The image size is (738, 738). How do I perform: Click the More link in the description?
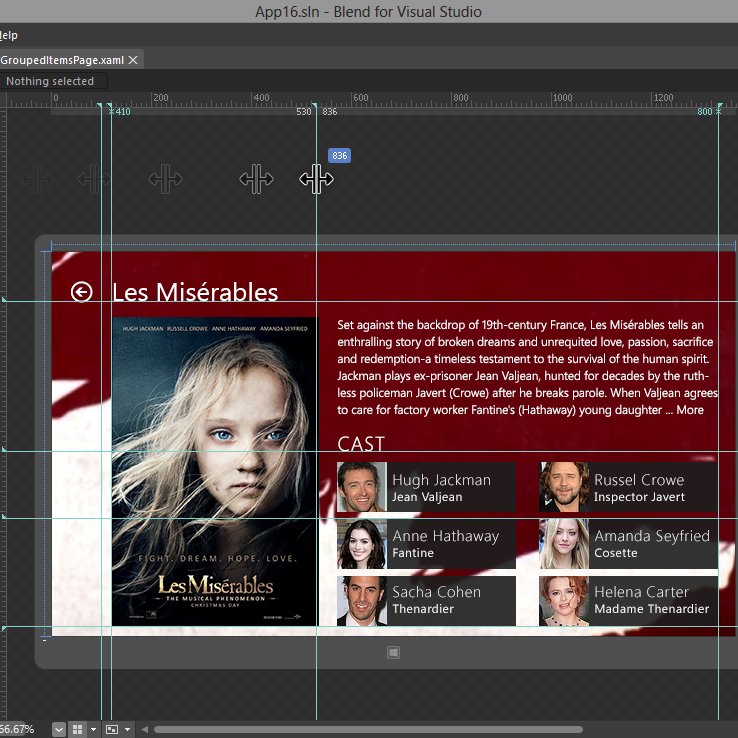coord(690,410)
